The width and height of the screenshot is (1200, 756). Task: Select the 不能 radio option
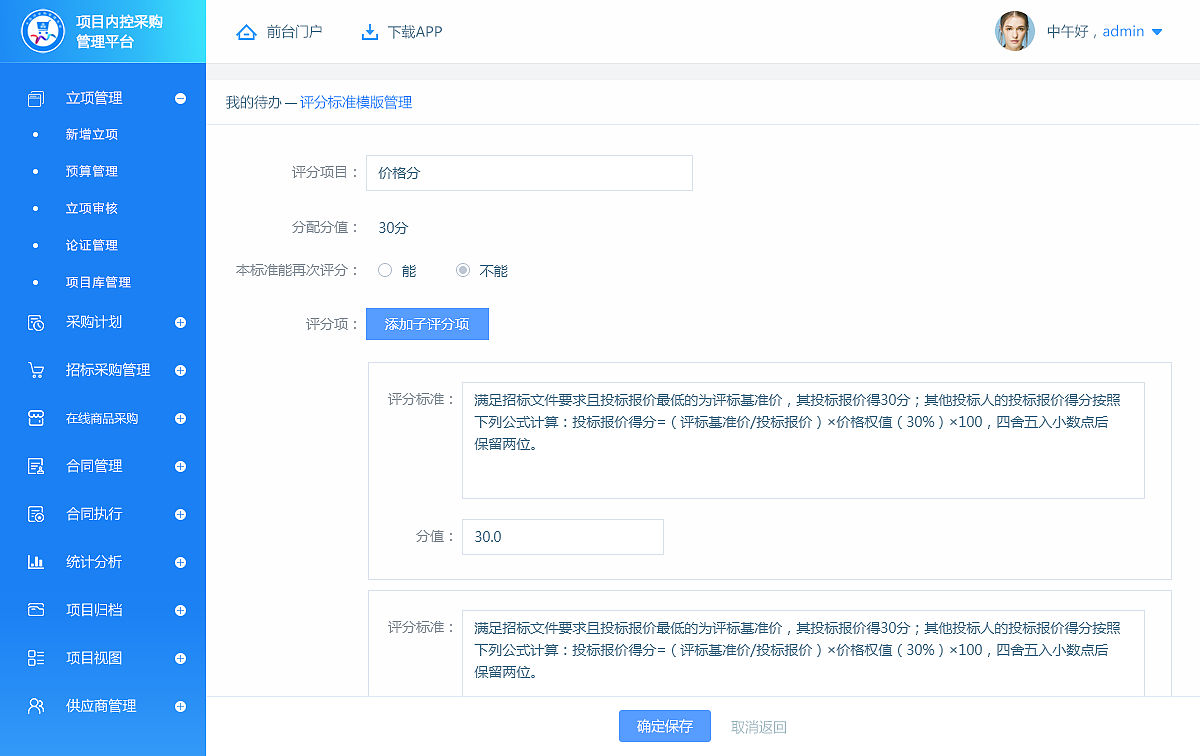(x=462, y=269)
